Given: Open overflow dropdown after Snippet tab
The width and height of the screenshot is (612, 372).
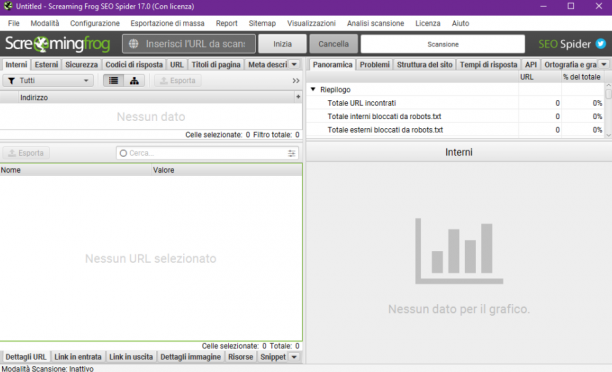Looking at the screenshot, I should tap(294, 357).
